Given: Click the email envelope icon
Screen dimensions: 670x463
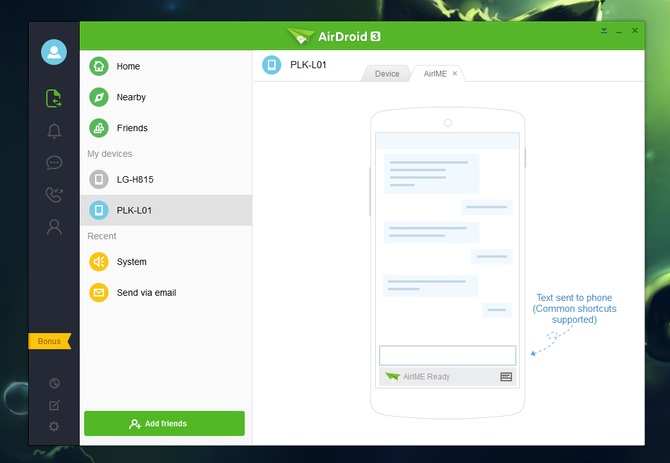Looking at the screenshot, I should click(99, 293).
